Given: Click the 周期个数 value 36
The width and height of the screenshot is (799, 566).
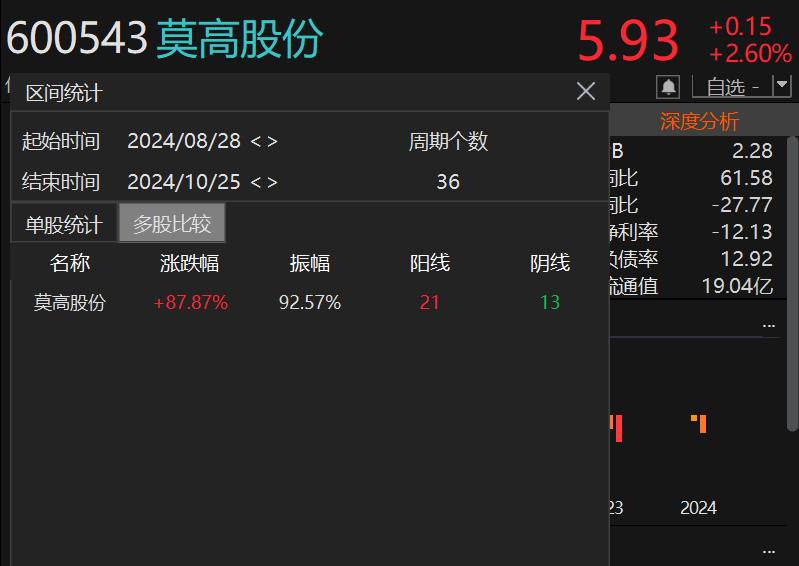Looking at the screenshot, I should pyautogui.click(x=448, y=182).
